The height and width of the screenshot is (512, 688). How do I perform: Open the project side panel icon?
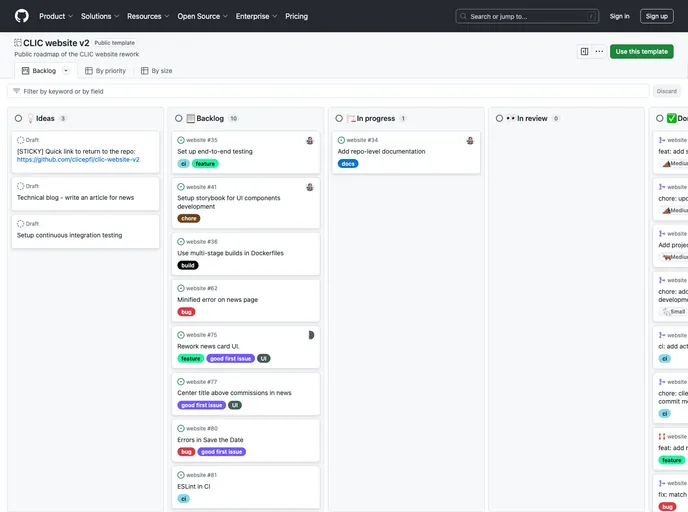[x=584, y=51]
